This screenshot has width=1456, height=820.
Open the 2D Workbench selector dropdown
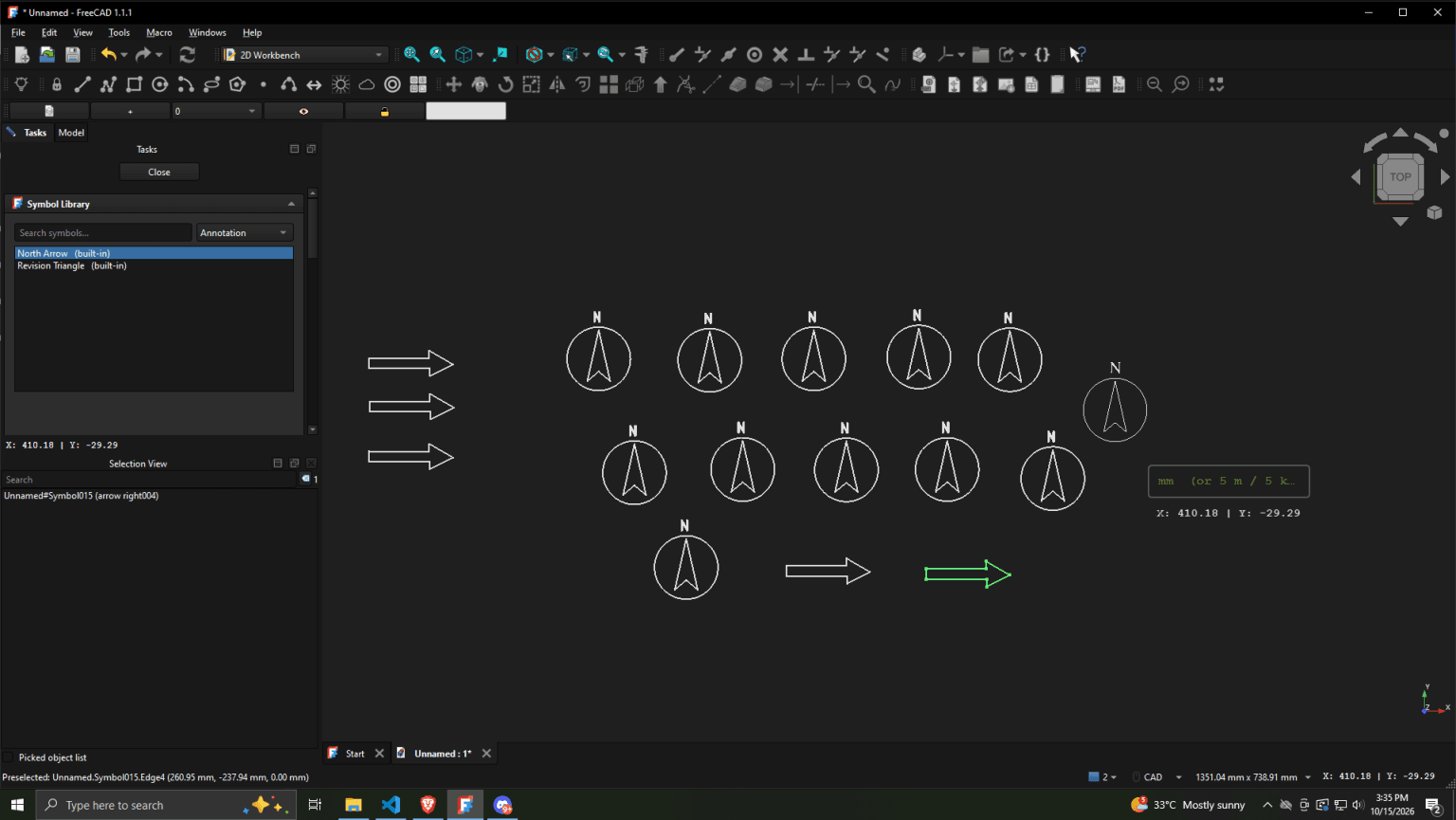pyautogui.click(x=304, y=55)
